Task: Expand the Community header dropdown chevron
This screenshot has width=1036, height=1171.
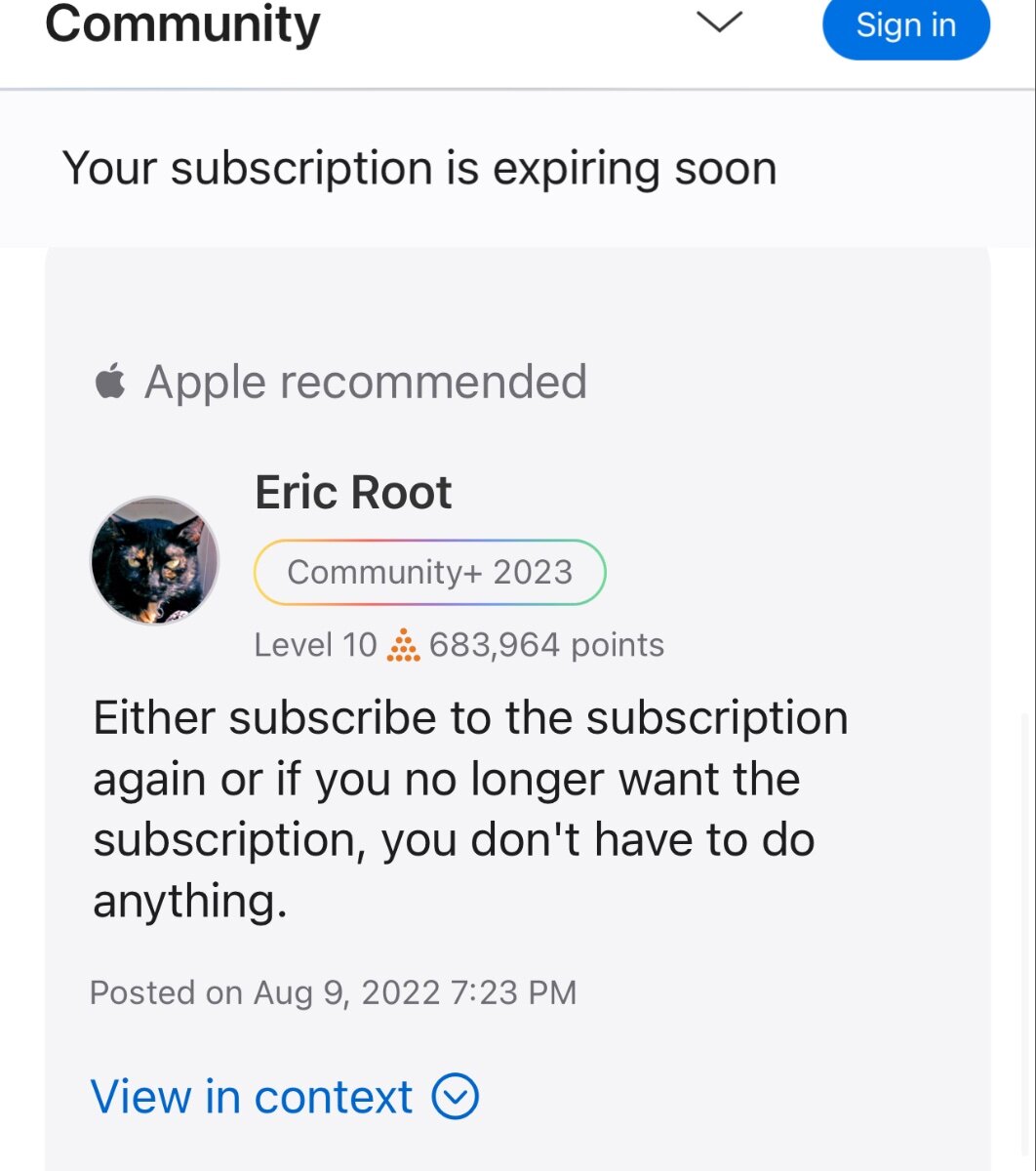Action: tap(720, 22)
